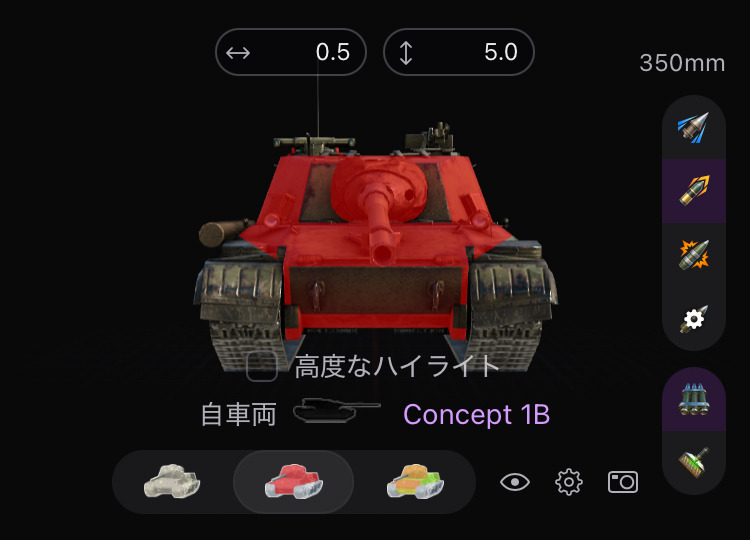The image size is (750, 540).
Task: Select the armor-piercing shell icon
Action: 694,127
